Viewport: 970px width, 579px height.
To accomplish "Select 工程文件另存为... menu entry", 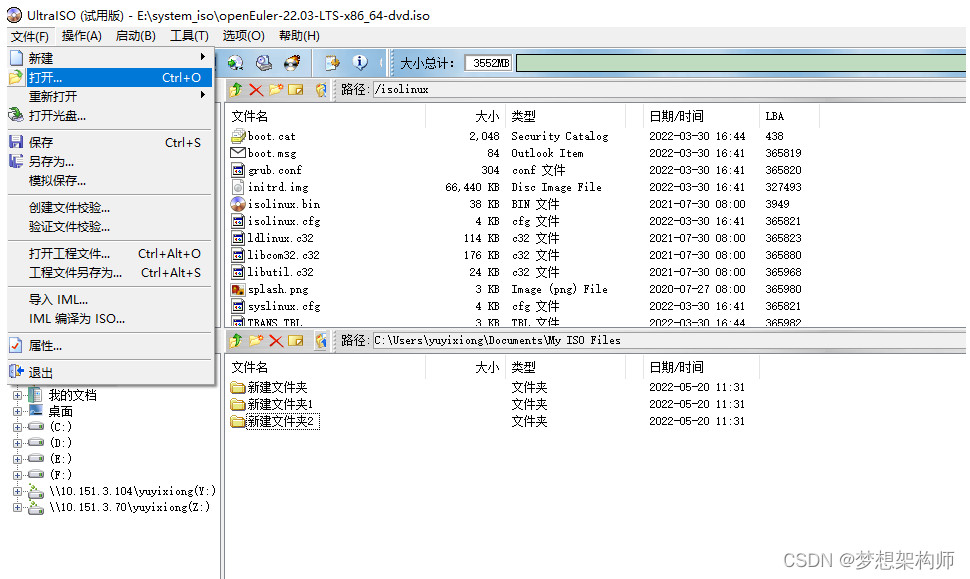I will tap(110, 273).
